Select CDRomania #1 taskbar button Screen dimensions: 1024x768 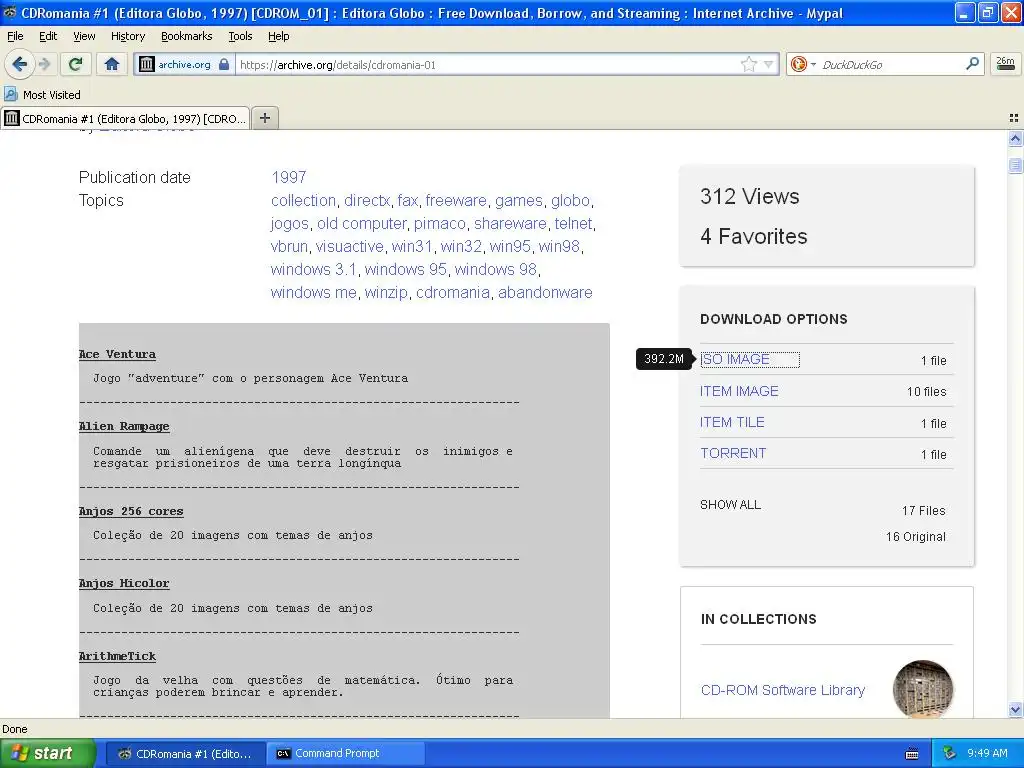pos(185,753)
